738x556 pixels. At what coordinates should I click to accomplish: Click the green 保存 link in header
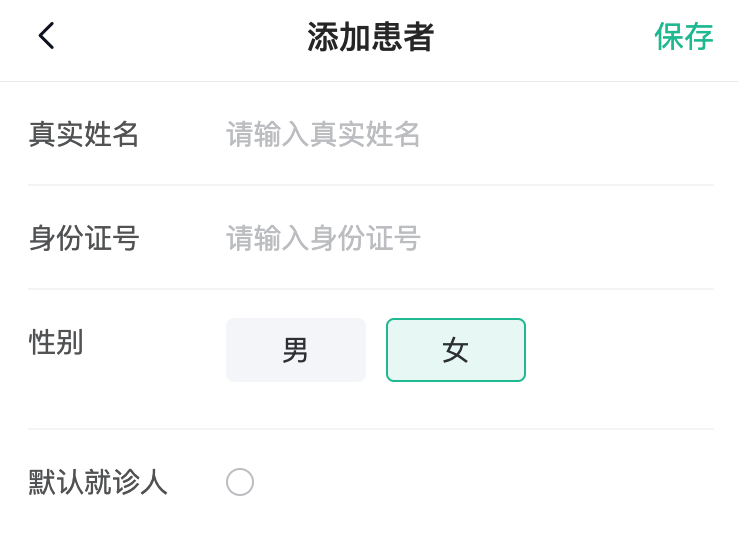point(683,37)
